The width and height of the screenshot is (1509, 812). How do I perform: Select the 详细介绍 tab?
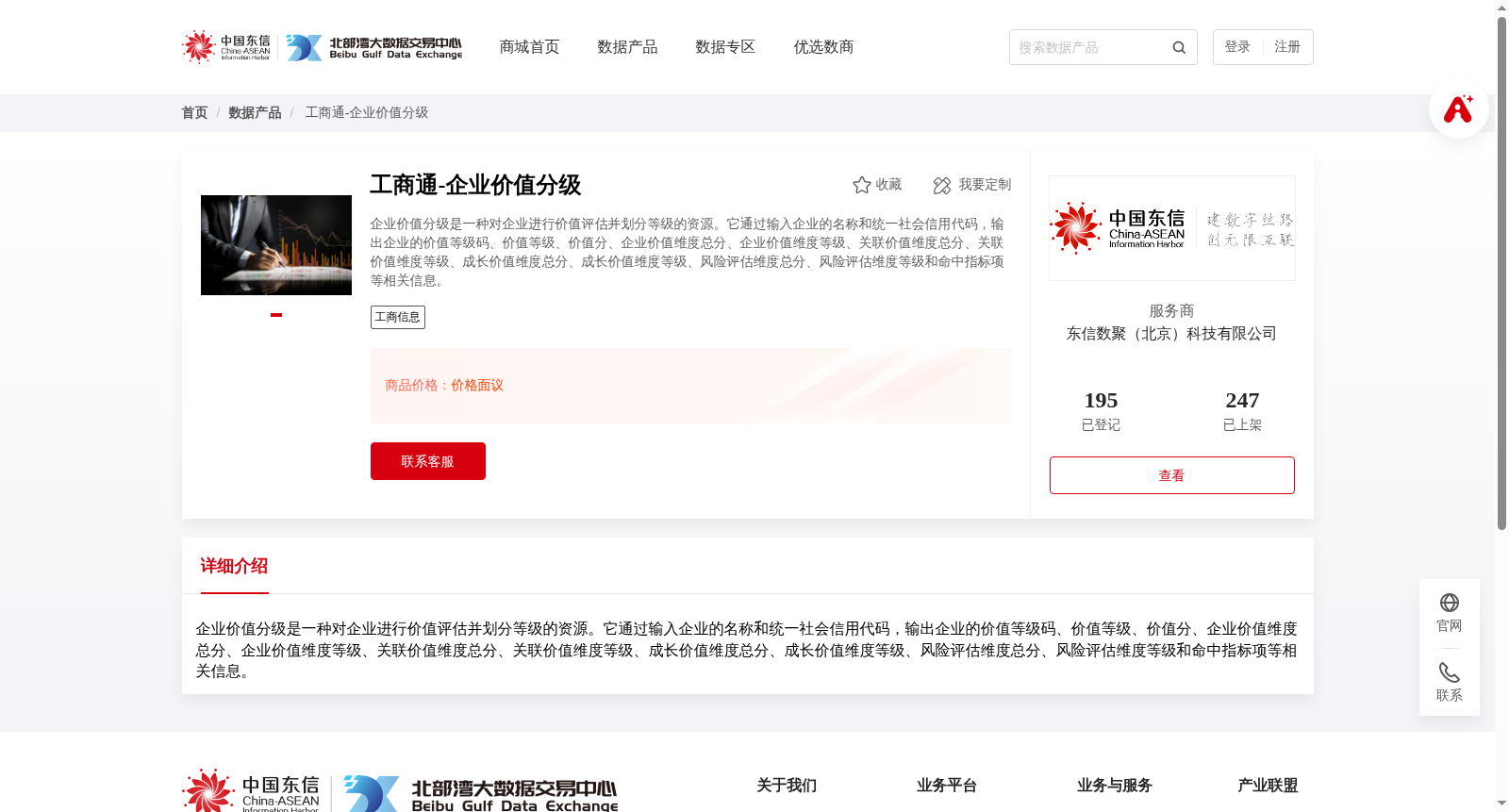coord(234,566)
